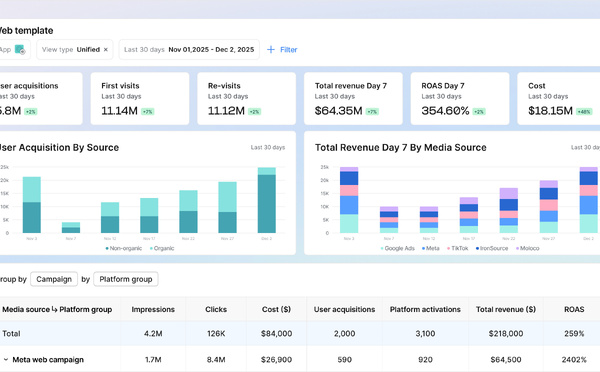Click the app icon in the App filter
This screenshot has width=600, height=372.
point(20,49)
